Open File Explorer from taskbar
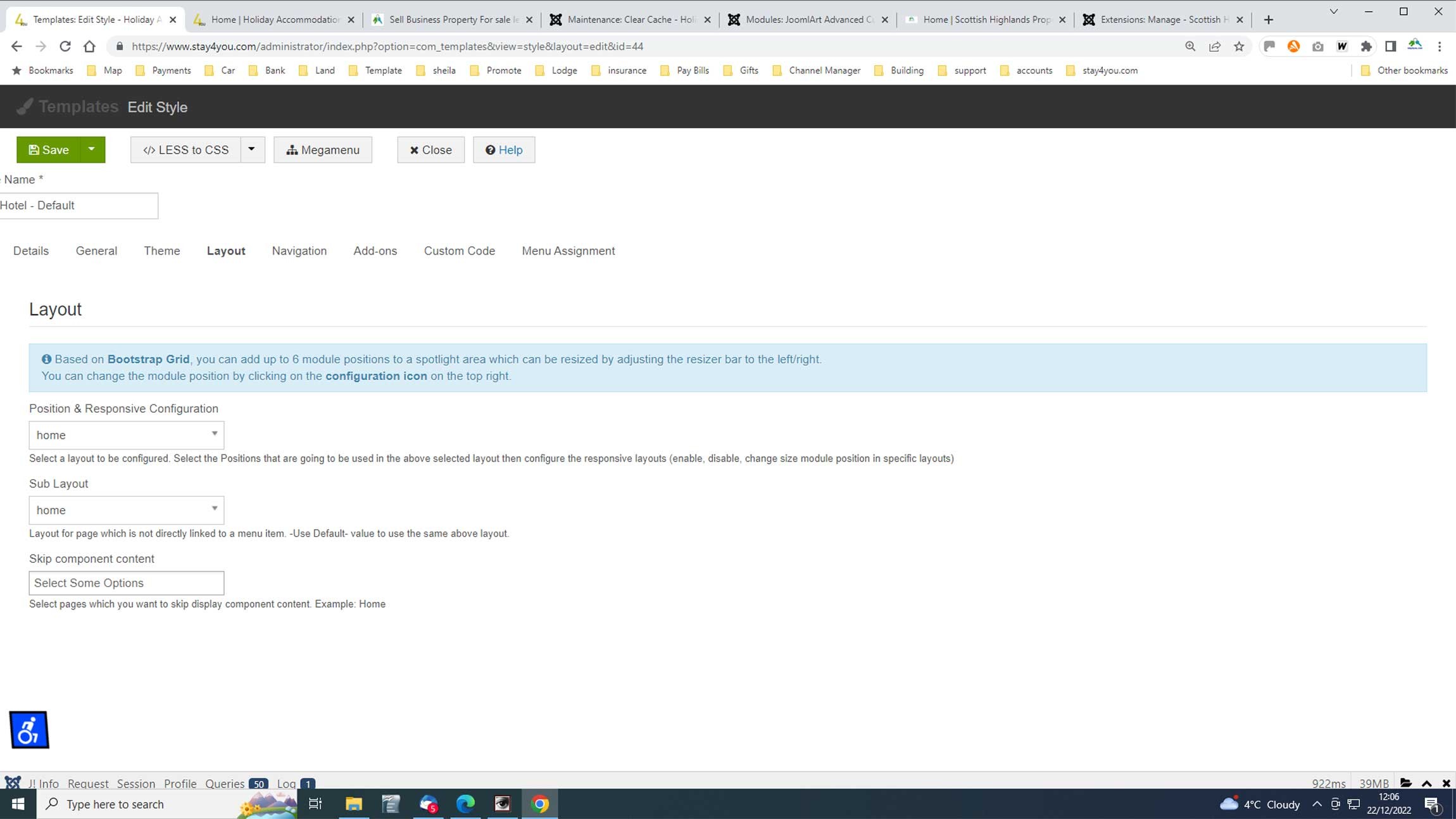Viewport: 1456px width, 819px height. (x=353, y=804)
